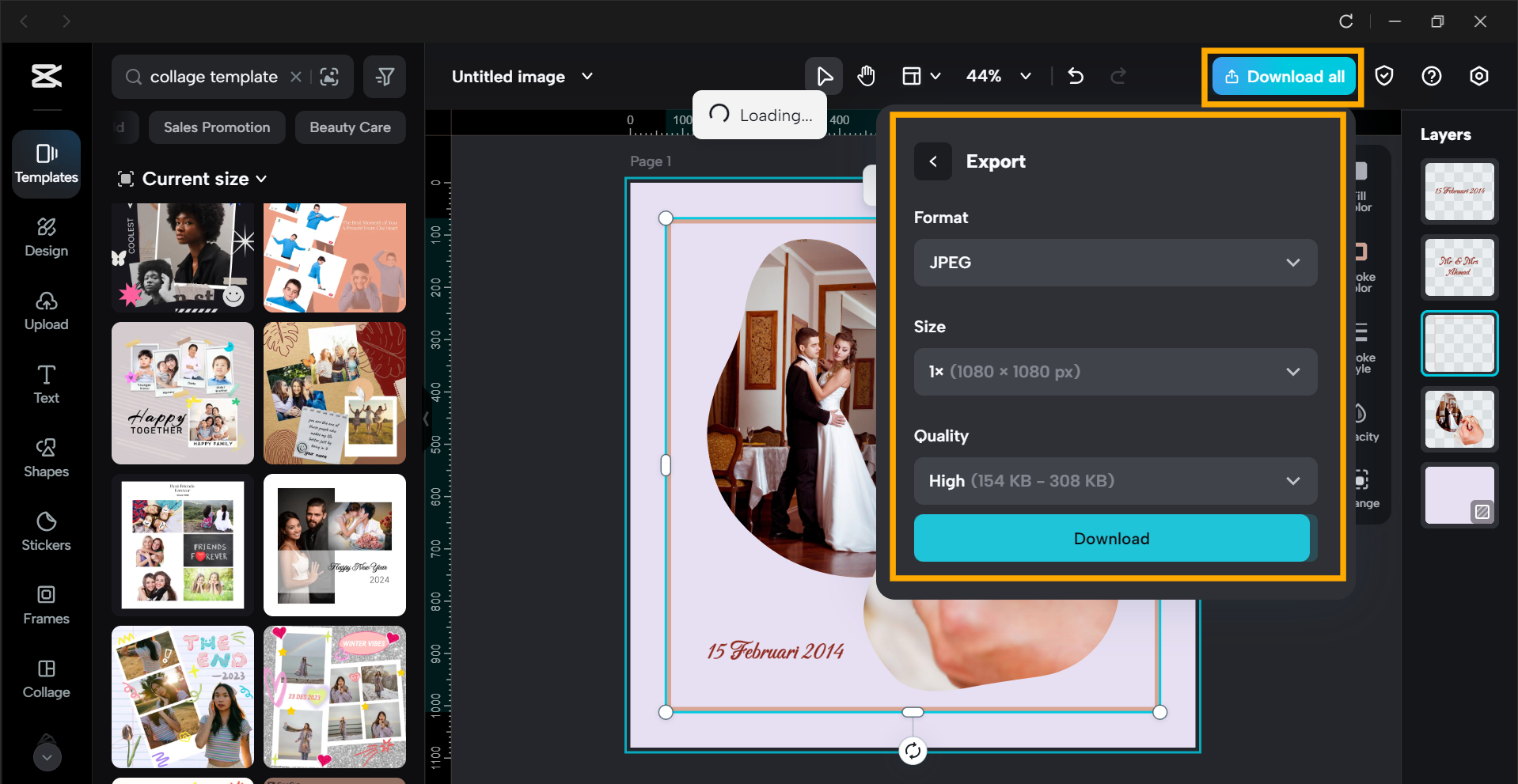This screenshot has height=784, width=1518.
Task: Switch to the Templates panel
Action: click(x=46, y=164)
